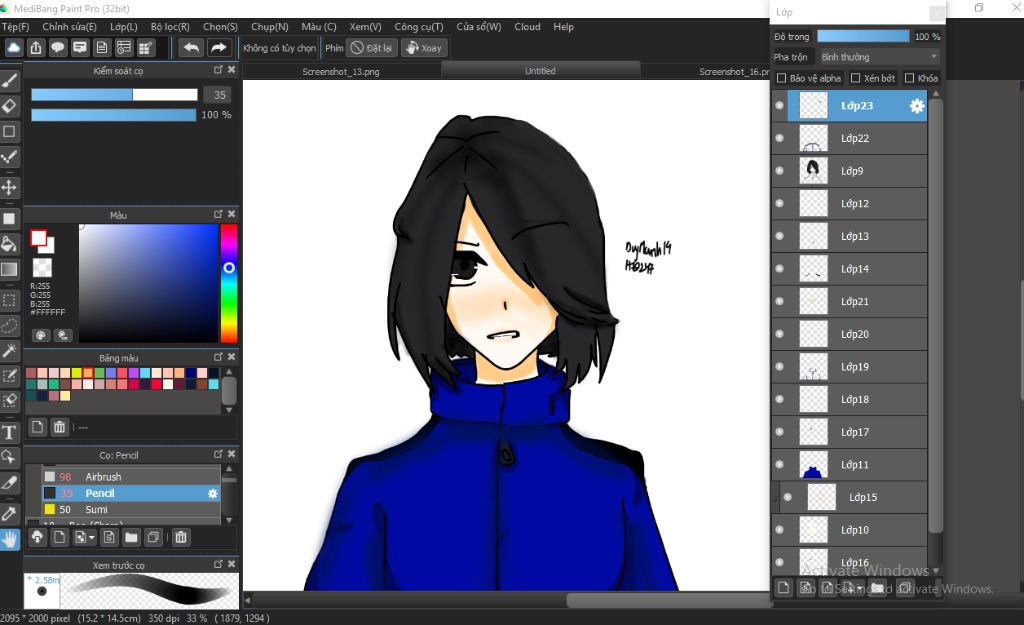Viewport: 1024px width, 625px height.
Task: Delete palette color with trash icon
Action: (59, 427)
